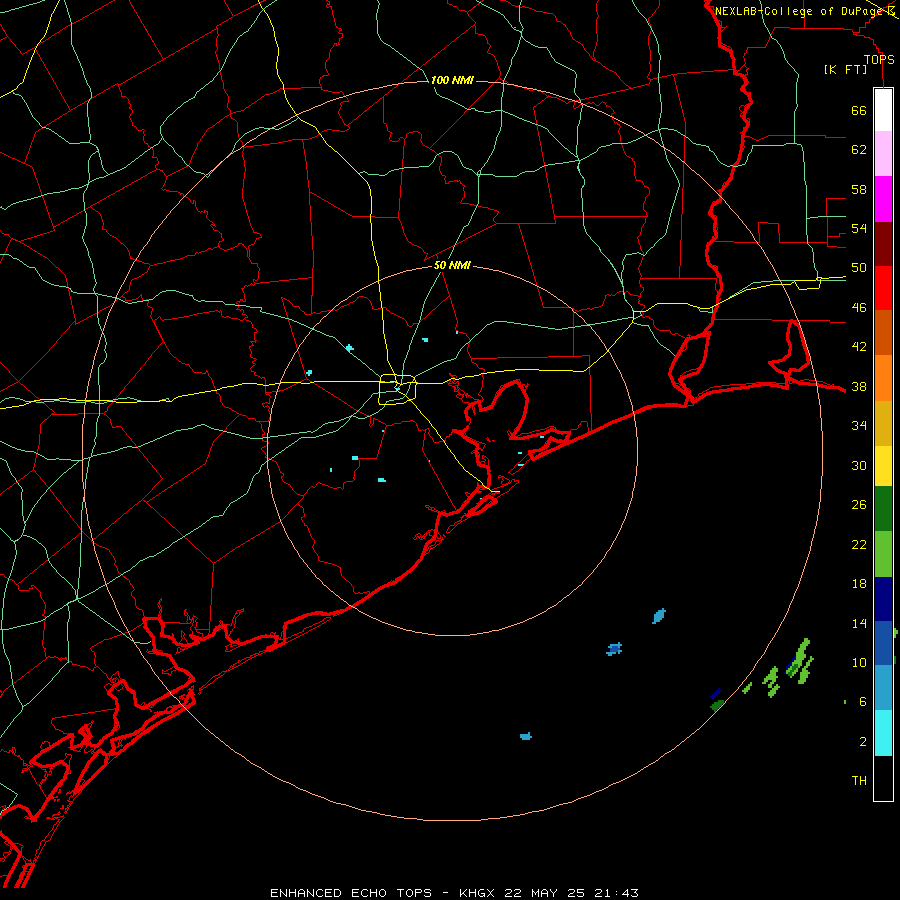Click the bright yellow legend band
This screenshot has width=900, height=900.
click(883, 466)
